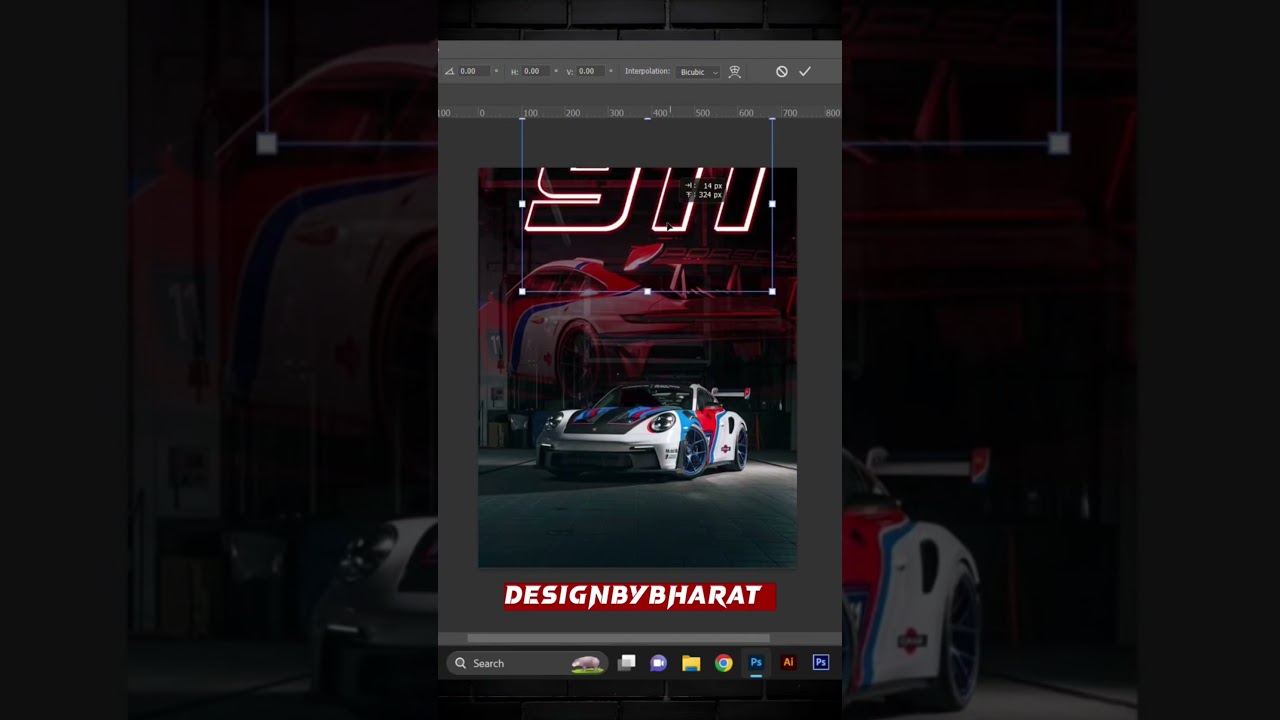Click the active Photoshop taskbar icon
The image size is (1280, 720).
coord(756,663)
